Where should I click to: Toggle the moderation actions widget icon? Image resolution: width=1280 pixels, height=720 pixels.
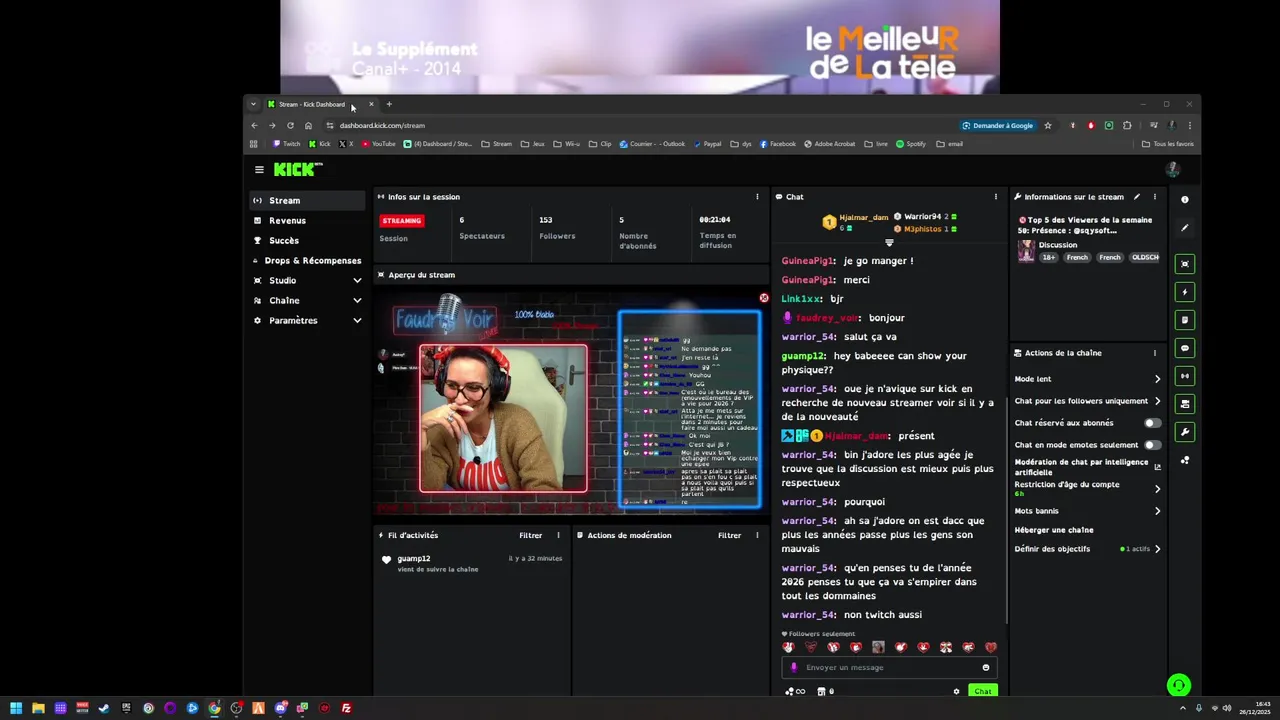[1185, 404]
